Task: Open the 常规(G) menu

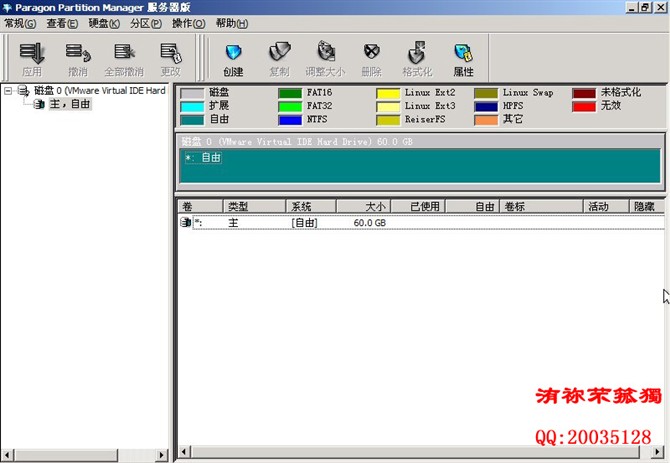Action: (20, 24)
